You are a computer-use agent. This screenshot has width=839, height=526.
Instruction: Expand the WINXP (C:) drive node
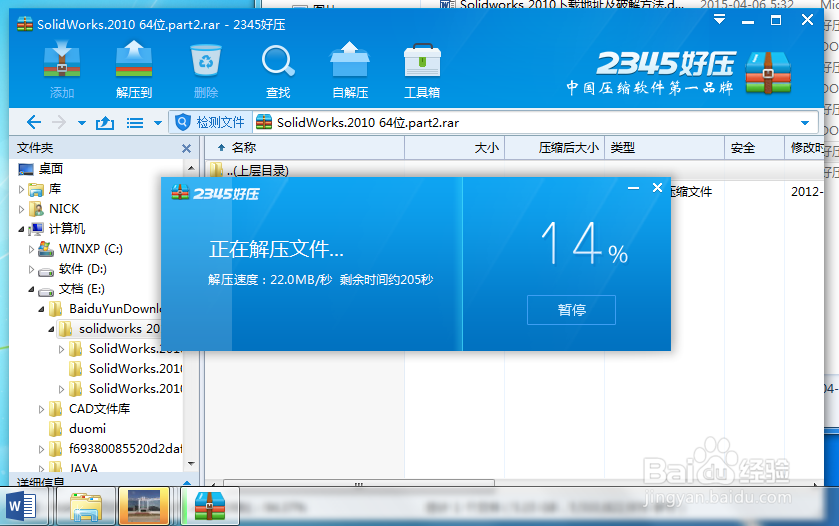click(32, 249)
